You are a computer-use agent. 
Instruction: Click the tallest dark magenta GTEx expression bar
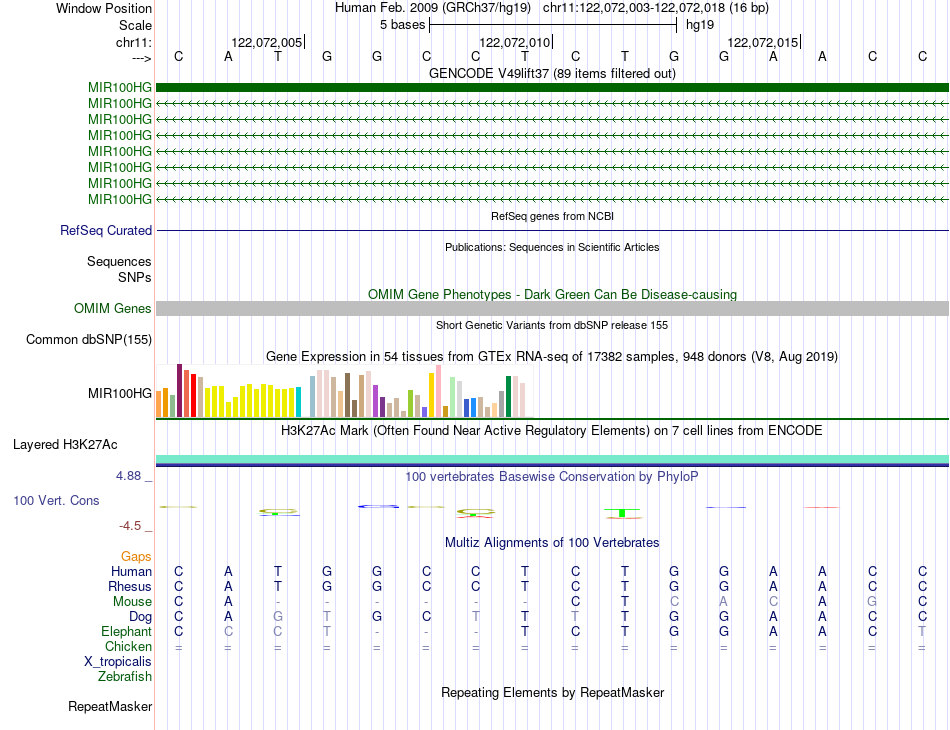[x=179, y=391]
